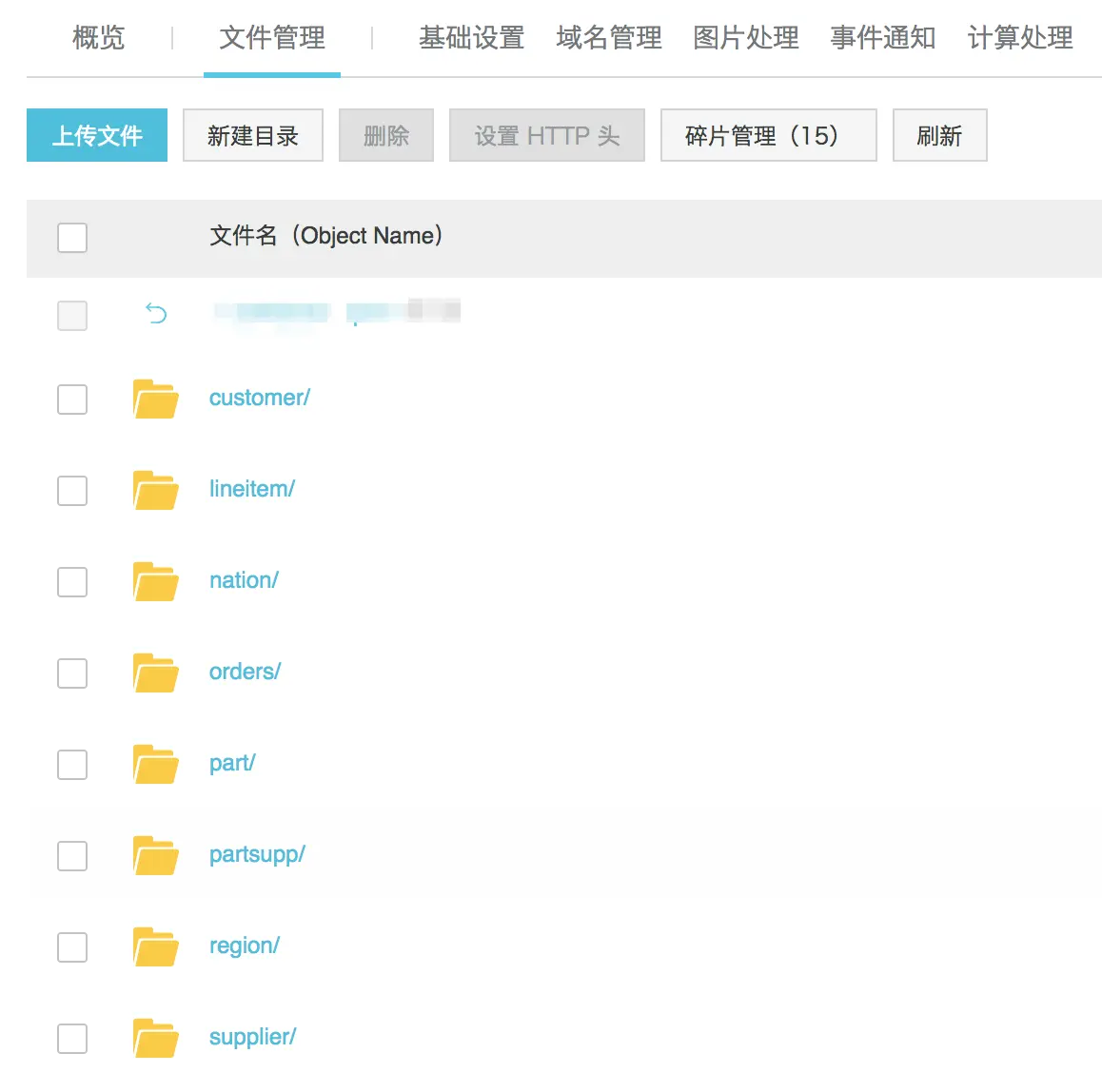The image size is (1102, 1092).
Task: Open the lineitem/ folder link
Action: [x=251, y=489]
